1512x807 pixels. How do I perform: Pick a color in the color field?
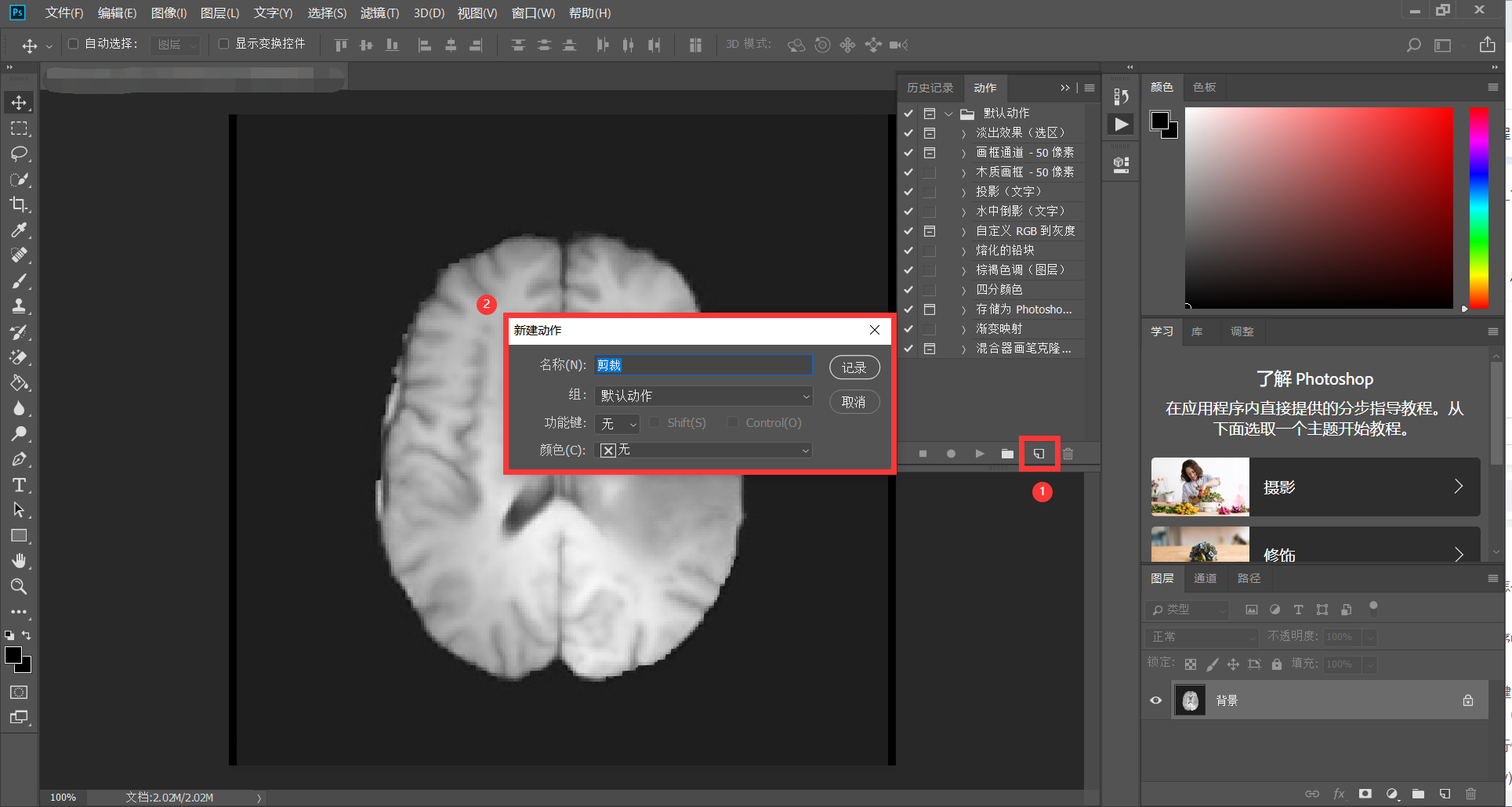pyautogui.click(x=1318, y=208)
